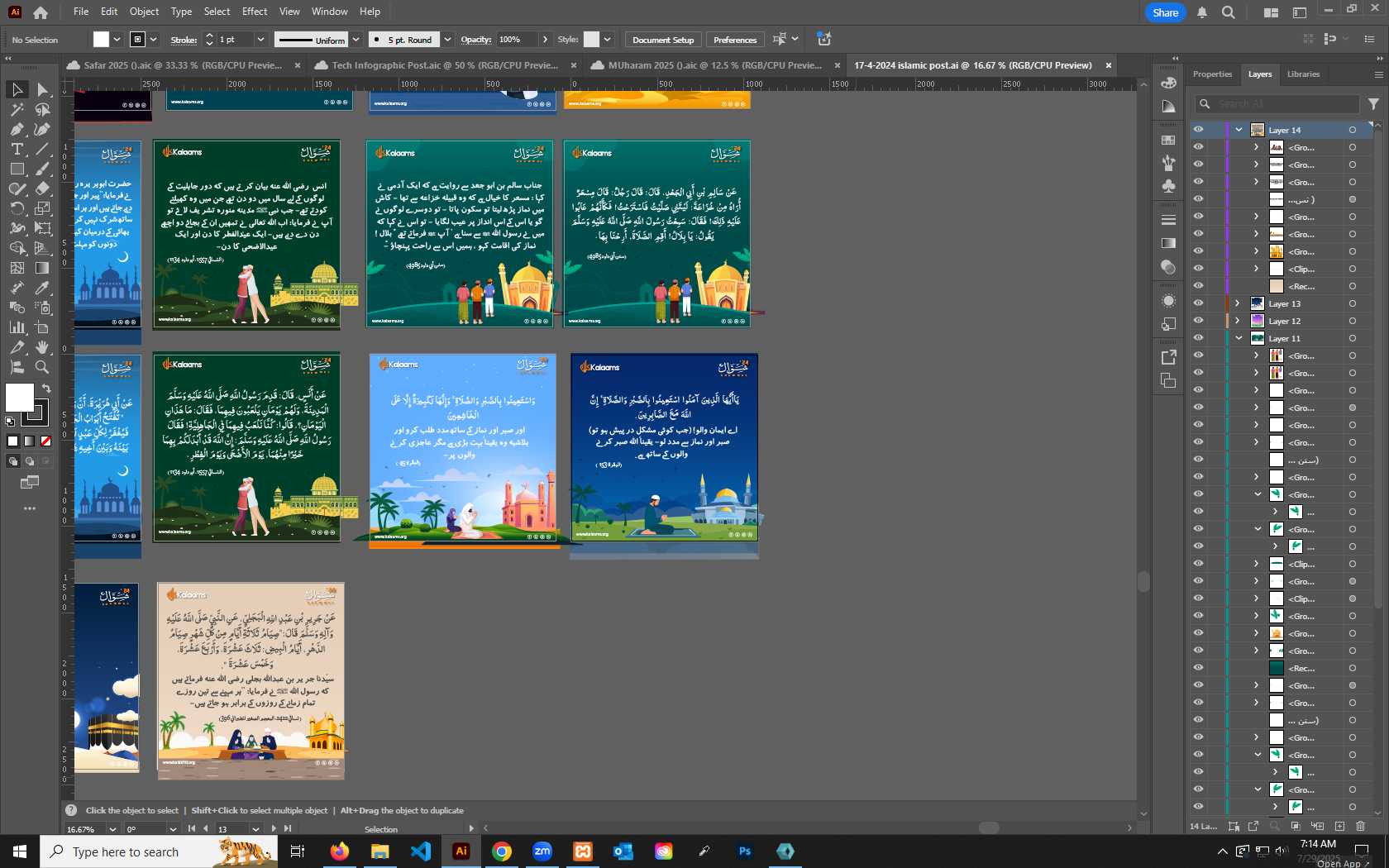The image size is (1389, 868).
Task: Open the Asset Export panel icon
Action: [1168, 357]
